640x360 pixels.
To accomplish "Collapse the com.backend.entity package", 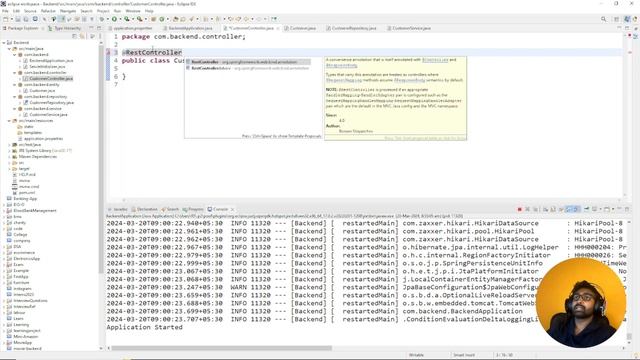I will [x=15, y=84].
